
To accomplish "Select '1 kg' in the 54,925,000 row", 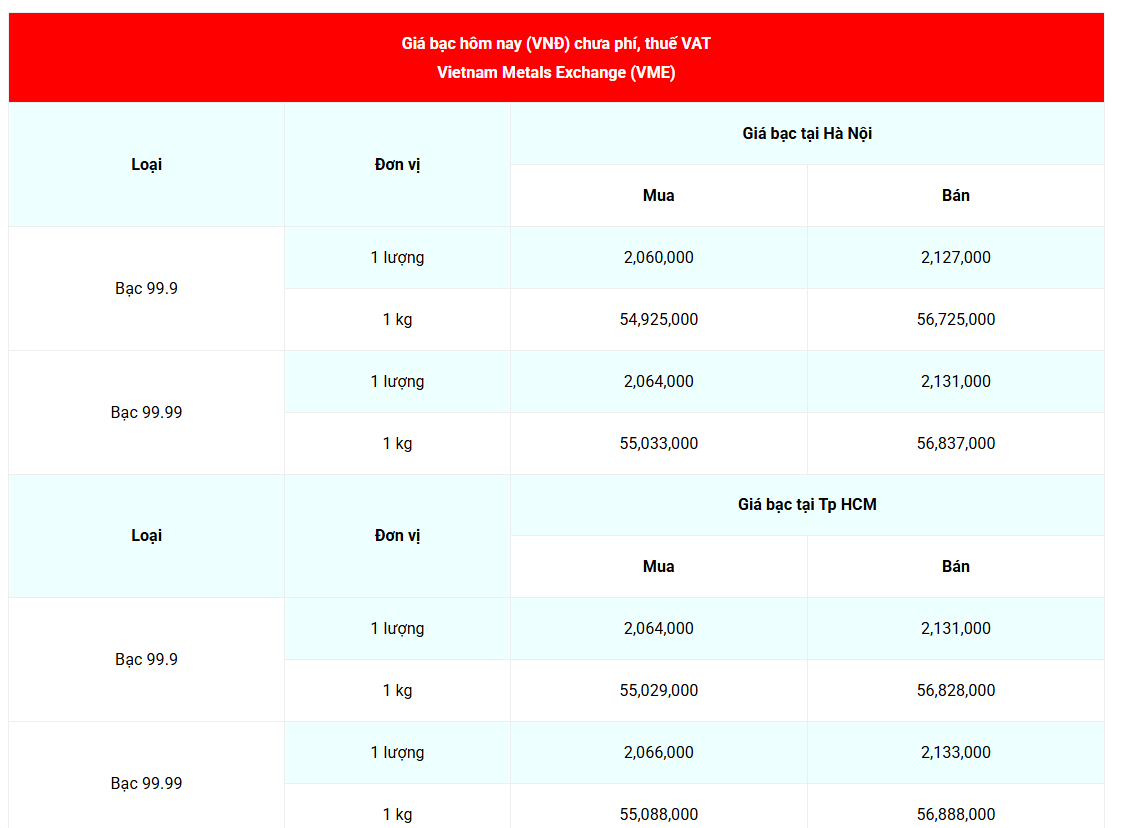I will point(397,319).
